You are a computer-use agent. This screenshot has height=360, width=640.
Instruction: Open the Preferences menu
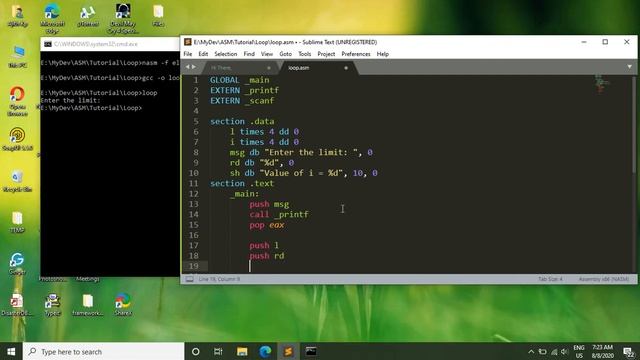tap(356, 54)
